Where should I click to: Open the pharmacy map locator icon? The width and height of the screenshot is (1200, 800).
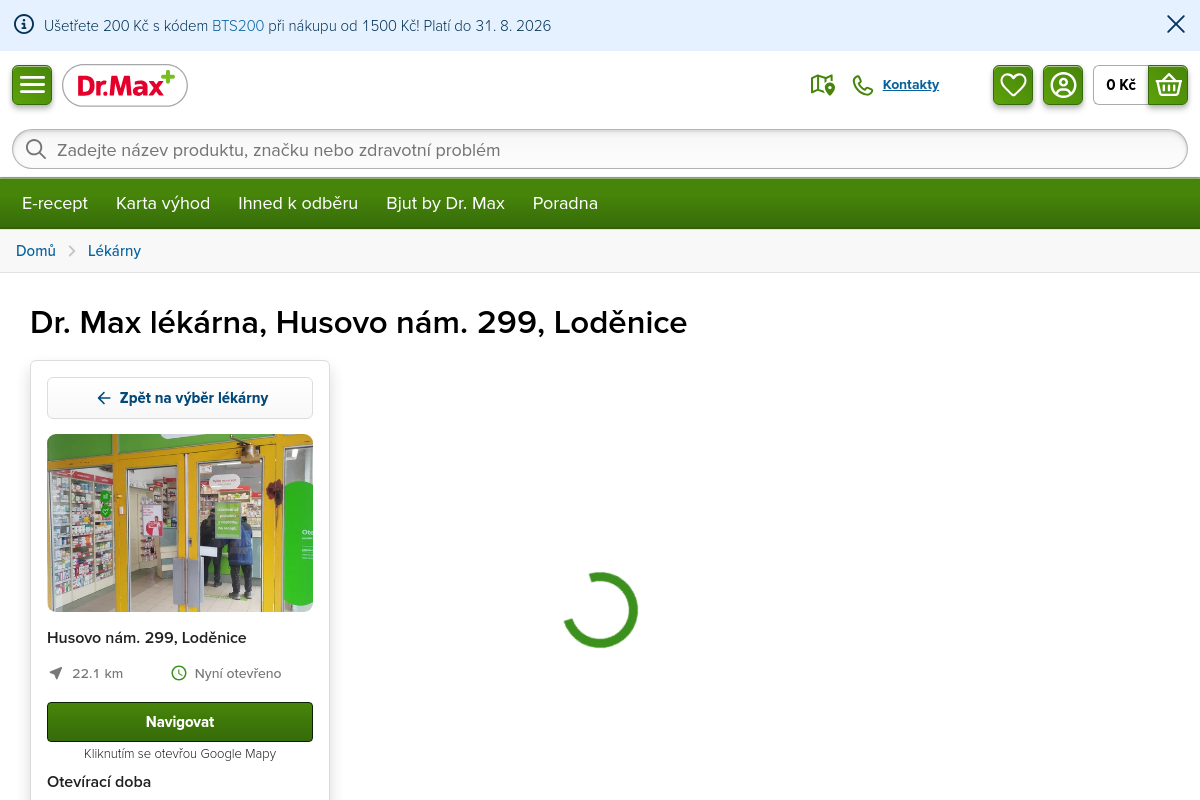(822, 85)
